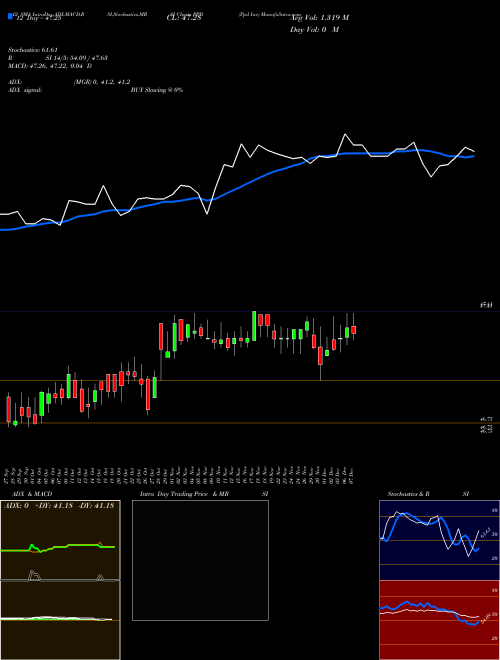Screen dimensions: 500x660
Task: Click the 'Intra Day Trading Price & MR' title
Action: (184, 494)
